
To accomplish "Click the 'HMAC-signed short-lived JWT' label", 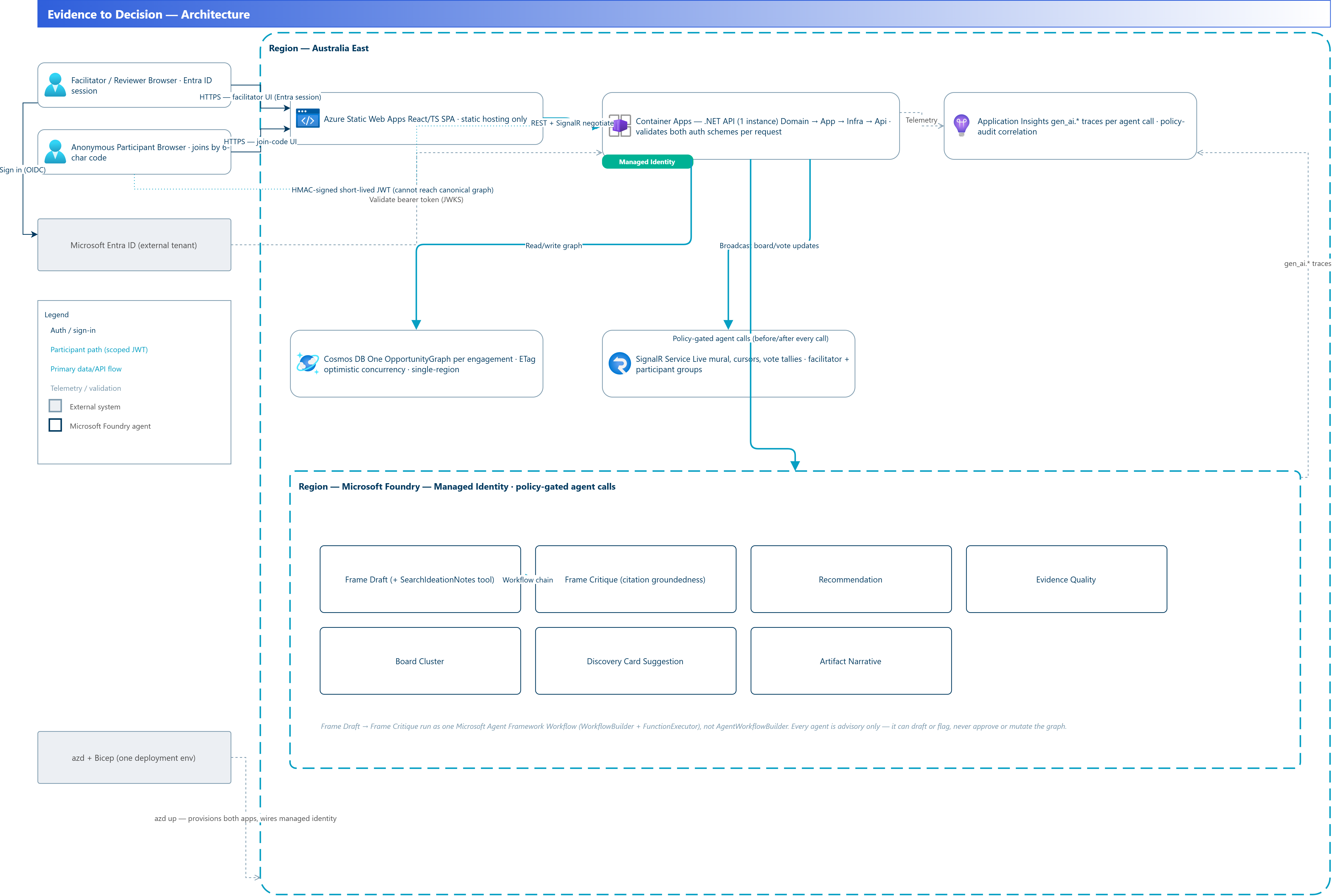I will tap(392, 190).
